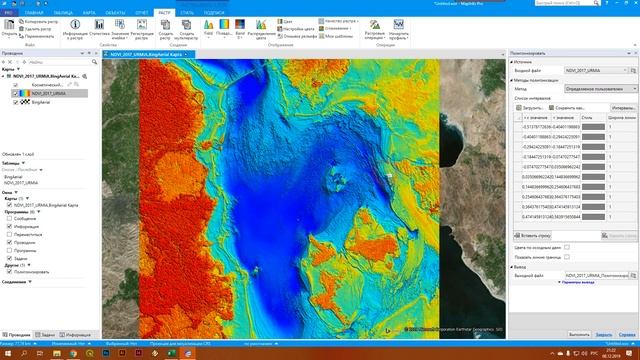The image size is (640, 360).
Task: Click Переименовать in ribbon
Action: [x=36, y=36]
